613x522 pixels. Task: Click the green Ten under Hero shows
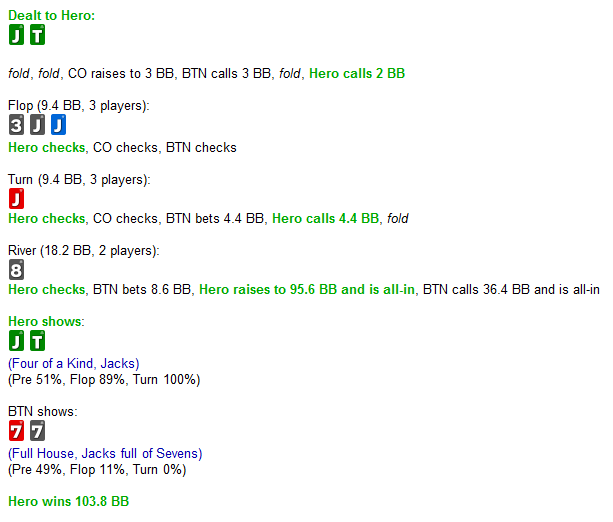37,341
